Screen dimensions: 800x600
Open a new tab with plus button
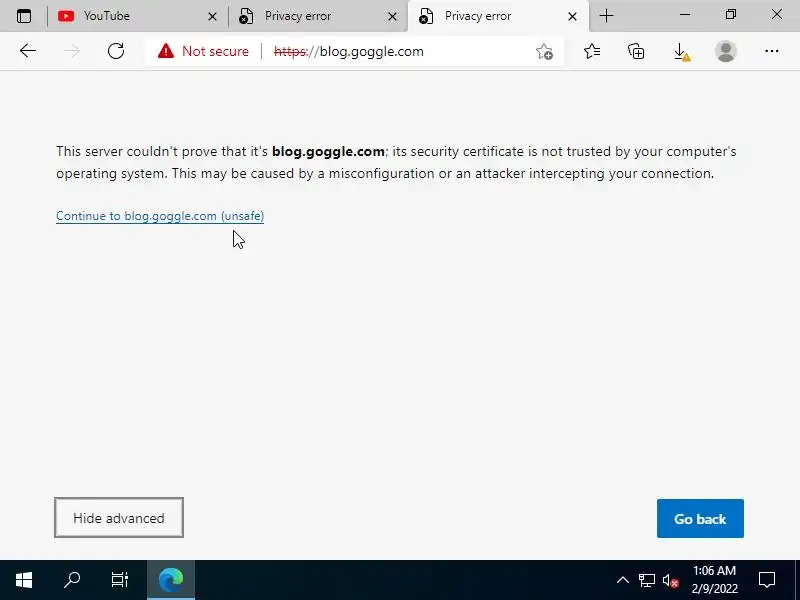click(606, 16)
